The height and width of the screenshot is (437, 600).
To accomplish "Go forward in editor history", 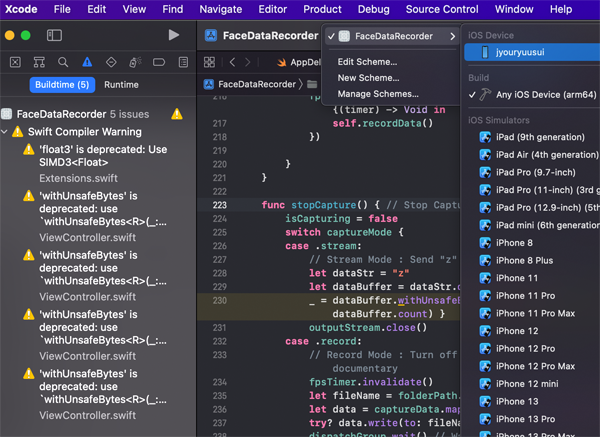I will [x=248, y=62].
